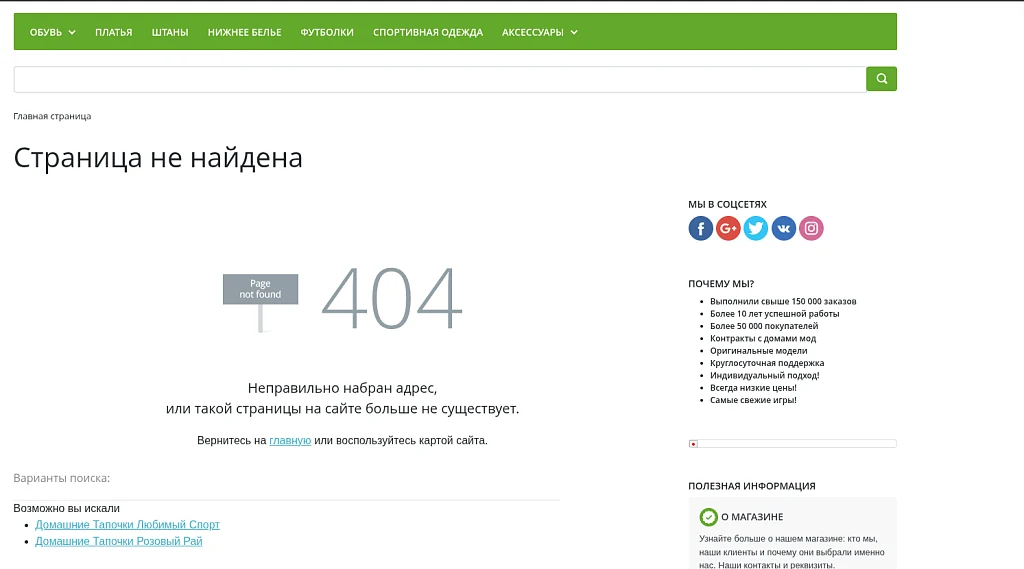Open the НИЖНЕЕ БЕЛЬЕ menu item
The height and width of the screenshot is (569, 1024).
[x=244, y=32]
